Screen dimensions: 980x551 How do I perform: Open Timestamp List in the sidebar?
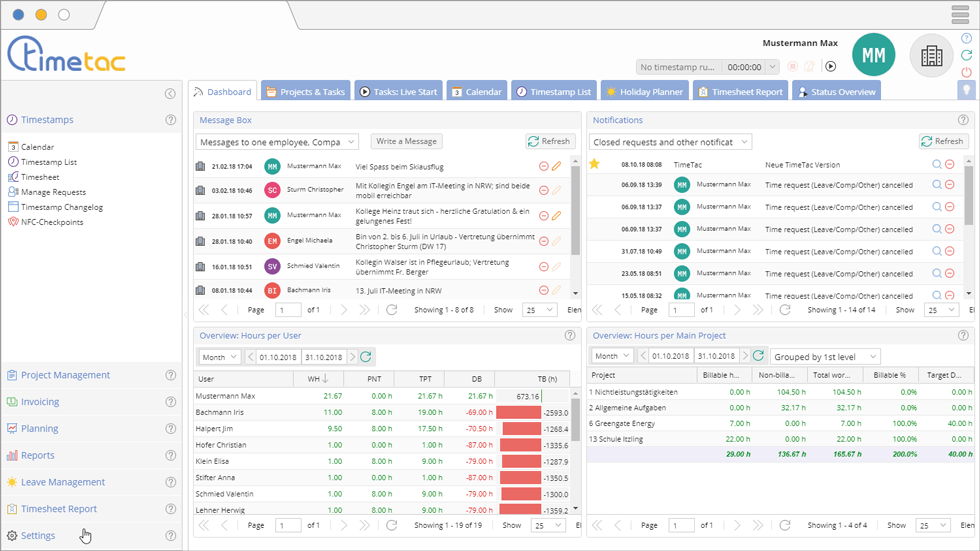tap(49, 162)
